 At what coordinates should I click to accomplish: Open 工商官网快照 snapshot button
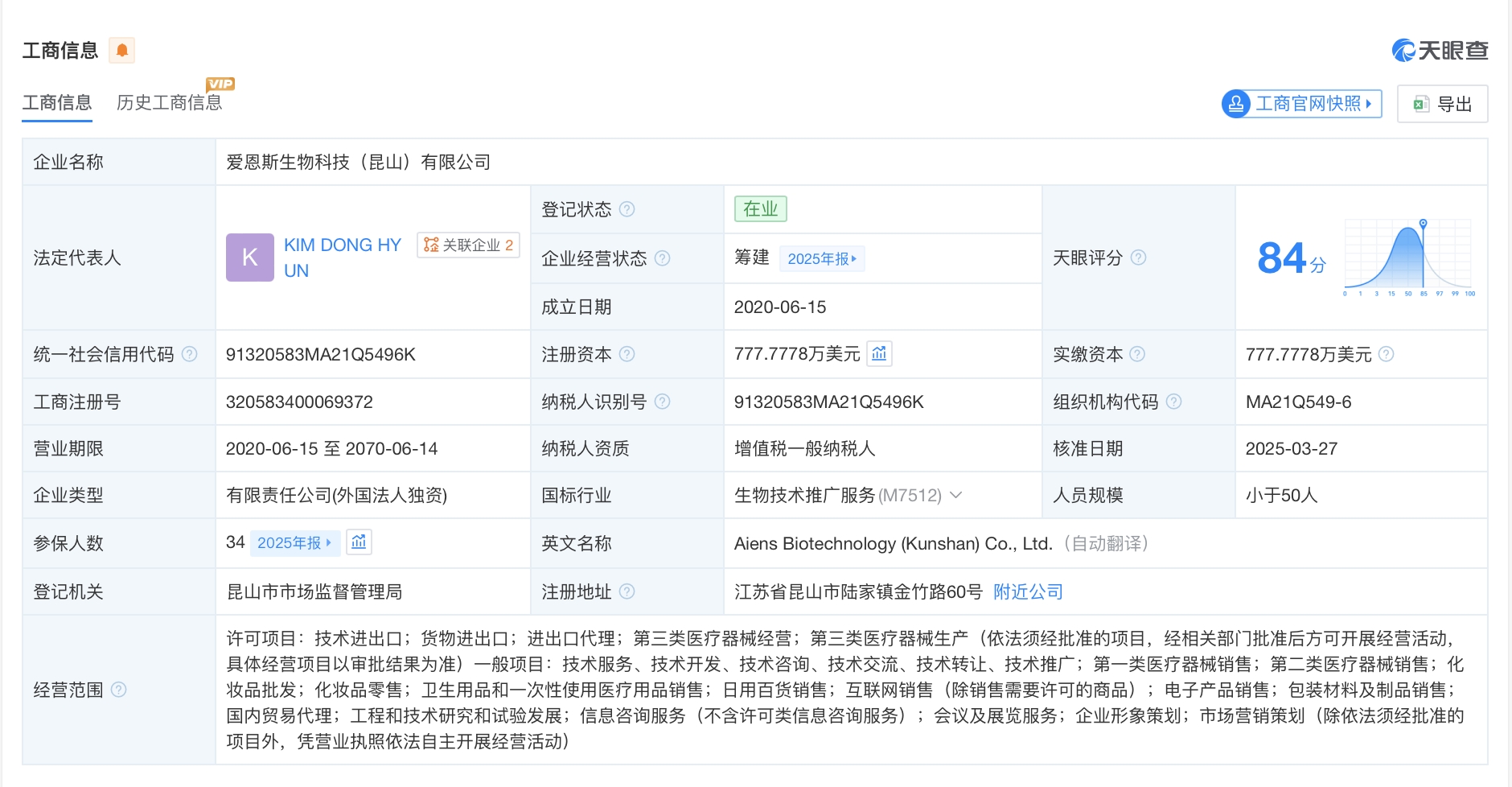(x=1301, y=104)
